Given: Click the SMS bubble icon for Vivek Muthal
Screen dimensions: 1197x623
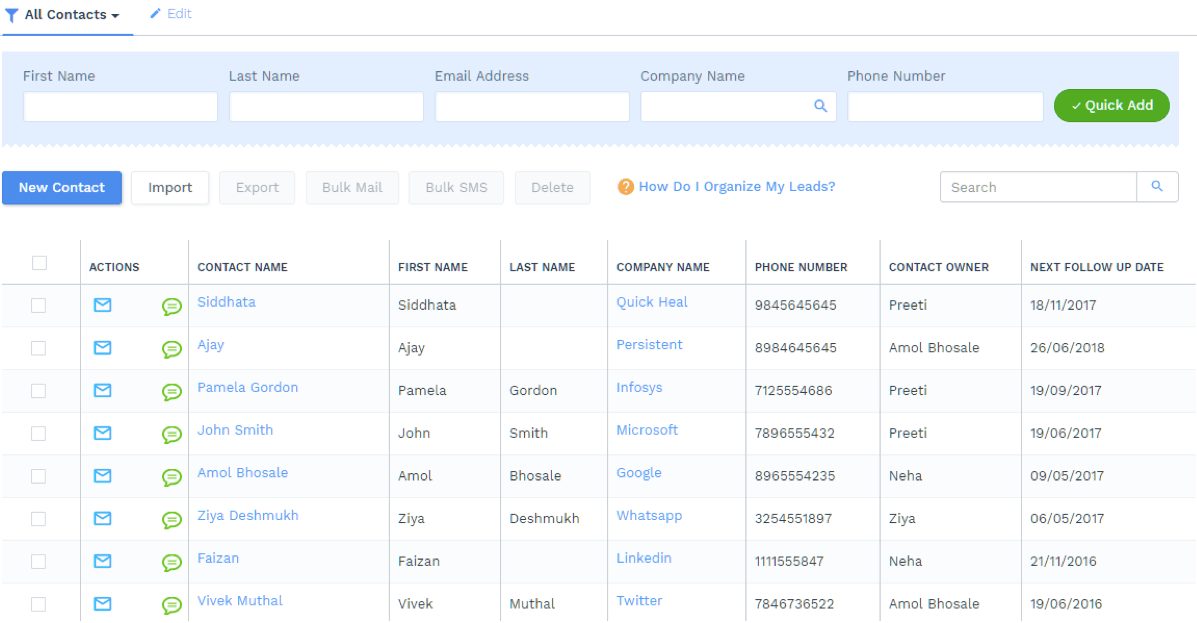Looking at the screenshot, I should click(x=172, y=605).
